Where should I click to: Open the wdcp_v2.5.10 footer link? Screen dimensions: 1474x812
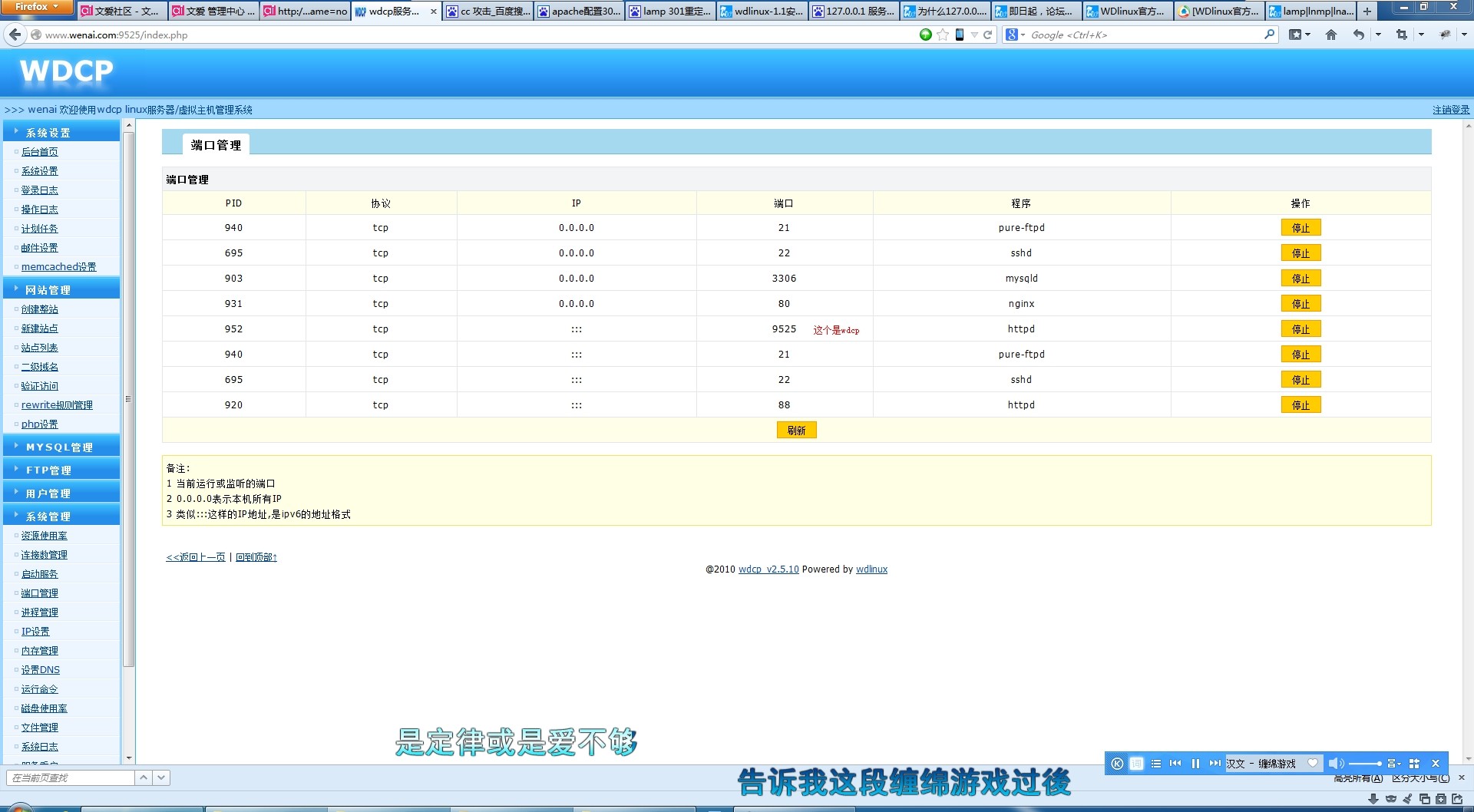(768, 569)
